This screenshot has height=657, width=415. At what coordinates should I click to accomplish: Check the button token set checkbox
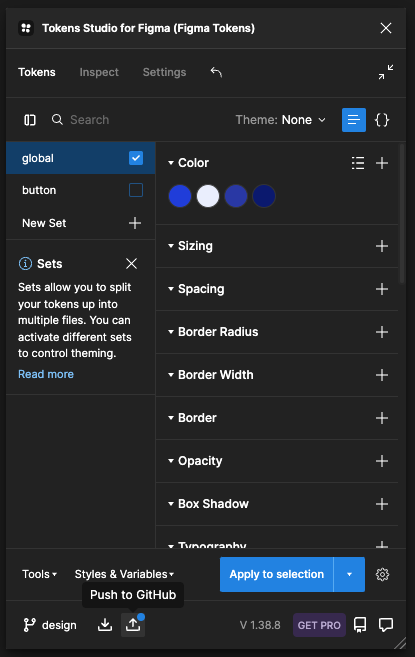pos(136,190)
